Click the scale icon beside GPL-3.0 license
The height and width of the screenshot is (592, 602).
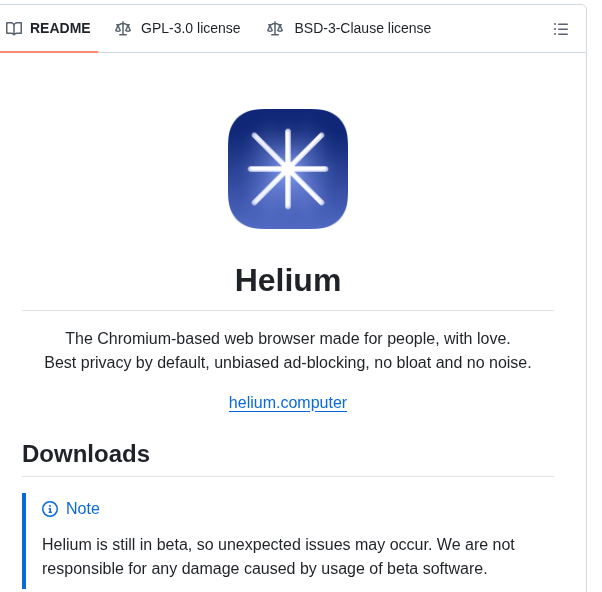(x=123, y=28)
